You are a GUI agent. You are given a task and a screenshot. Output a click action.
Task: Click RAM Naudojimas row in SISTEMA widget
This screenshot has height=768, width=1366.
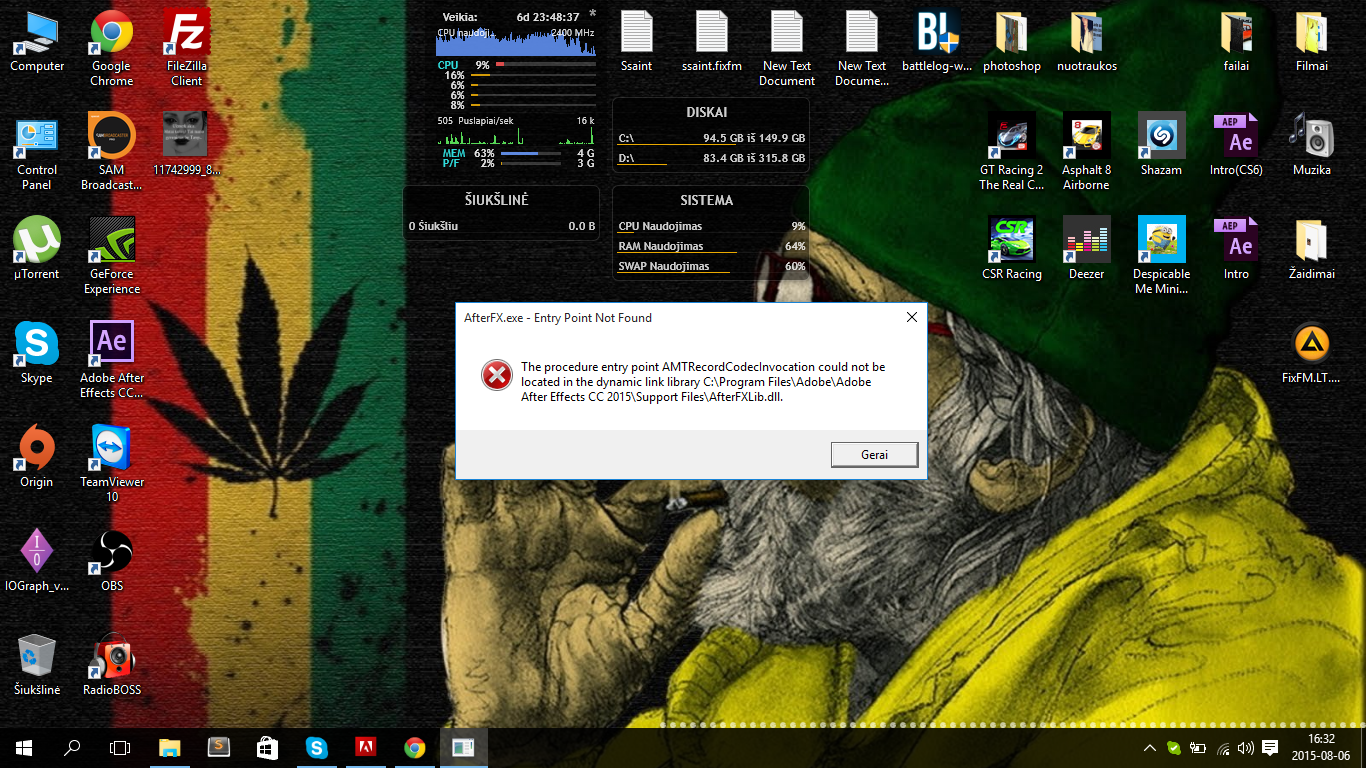(x=711, y=247)
